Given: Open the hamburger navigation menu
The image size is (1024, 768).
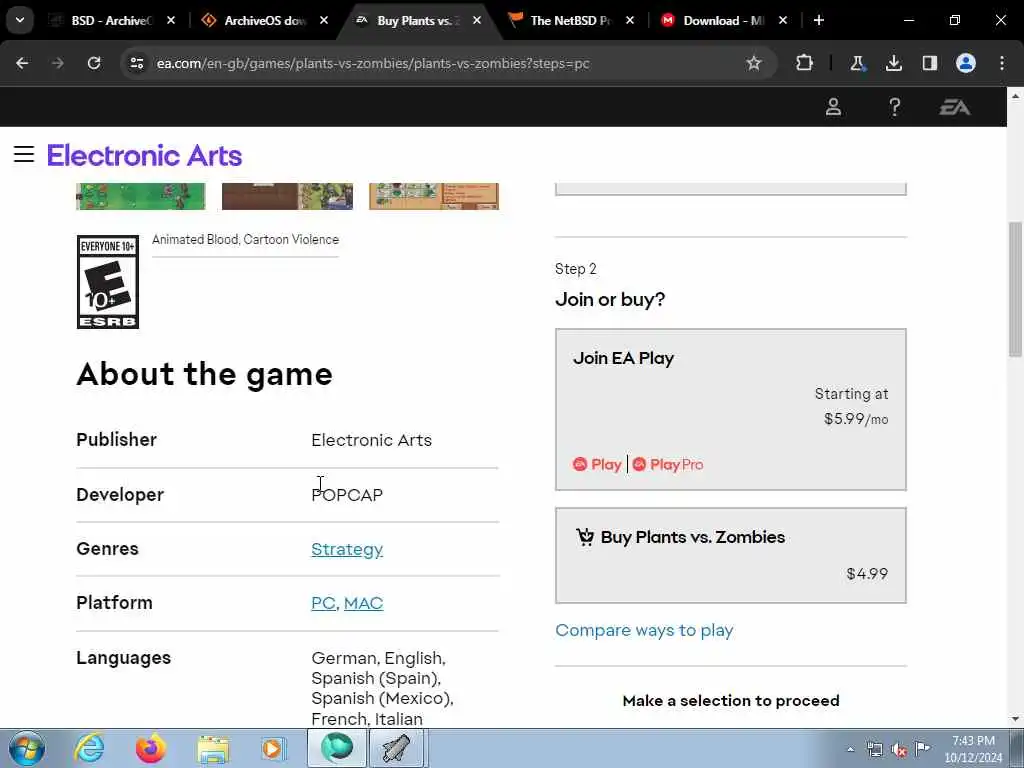Looking at the screenshot, I should coord(24,155).
